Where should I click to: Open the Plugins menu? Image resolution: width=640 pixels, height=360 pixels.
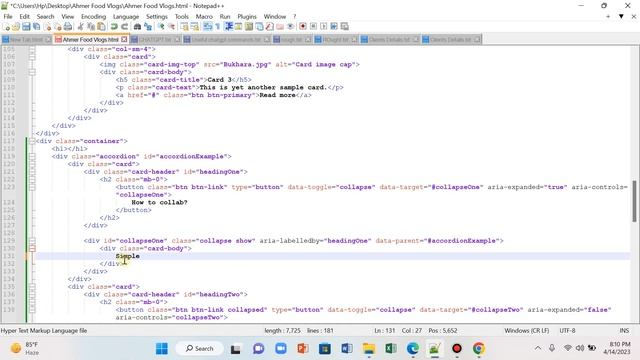(x=247, y=16)
